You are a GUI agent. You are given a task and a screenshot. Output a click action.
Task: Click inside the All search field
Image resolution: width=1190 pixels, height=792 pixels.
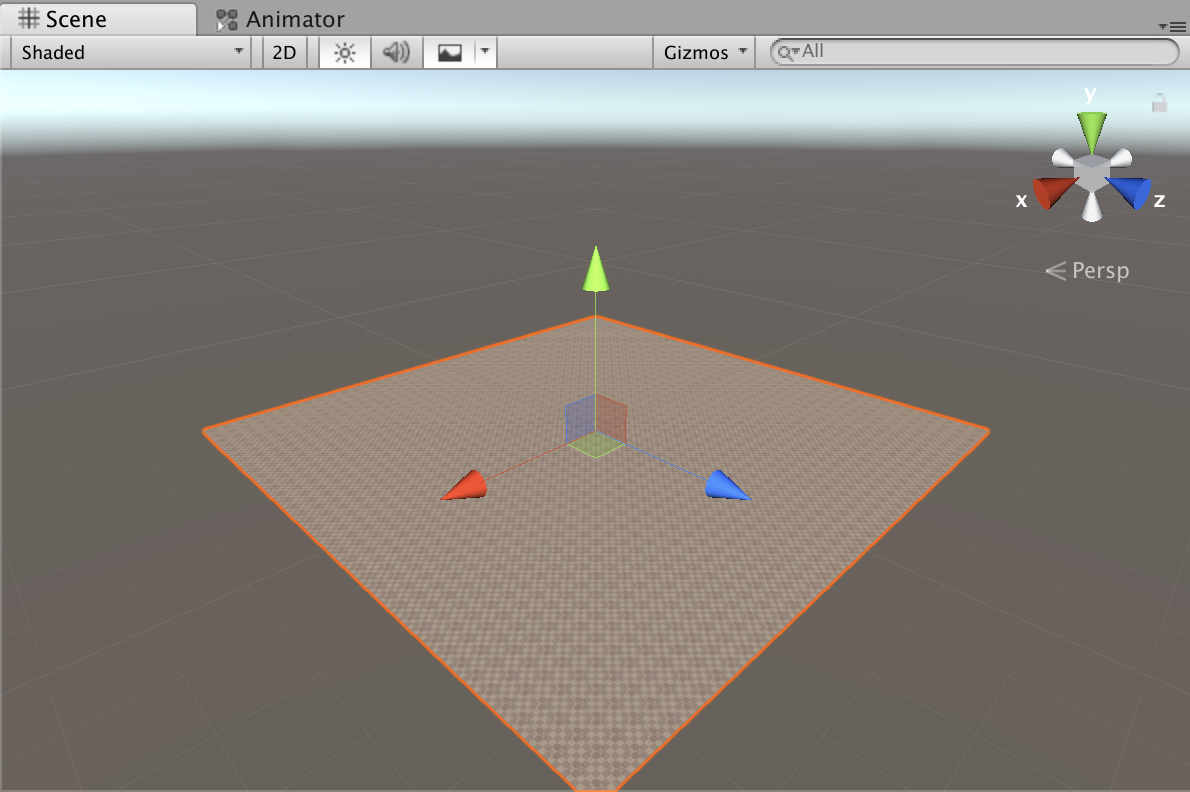(900, 51)
